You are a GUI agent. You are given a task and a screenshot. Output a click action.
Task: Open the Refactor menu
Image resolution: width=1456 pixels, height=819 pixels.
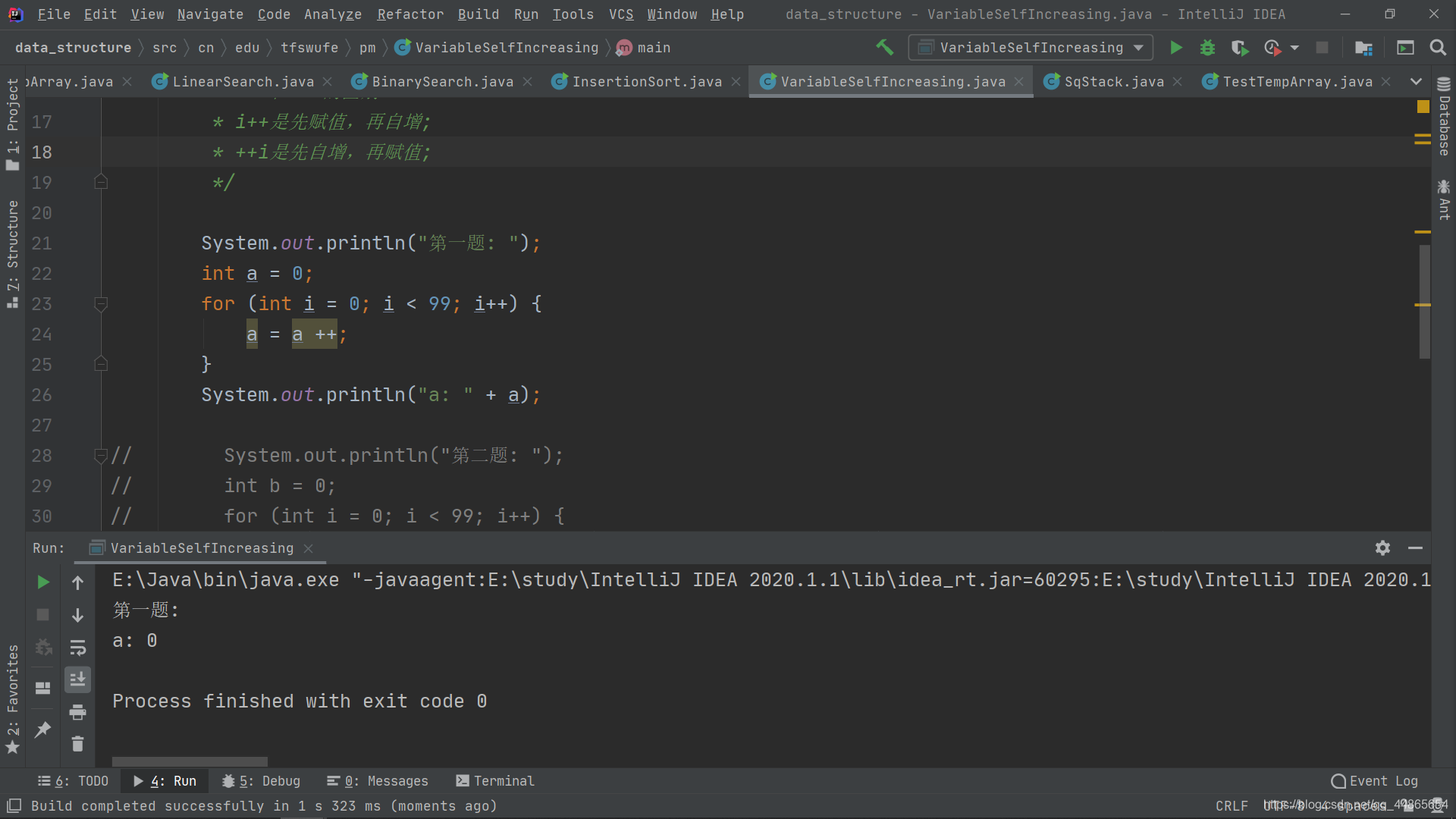click(x=410, y=14)
